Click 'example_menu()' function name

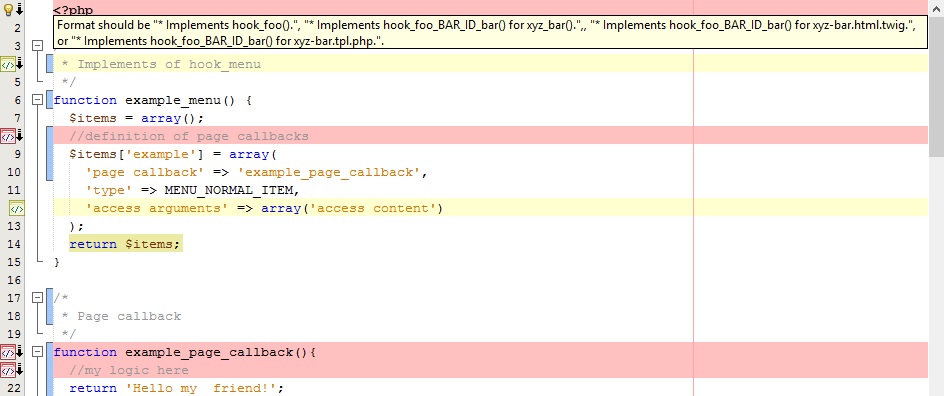[180, 101]
